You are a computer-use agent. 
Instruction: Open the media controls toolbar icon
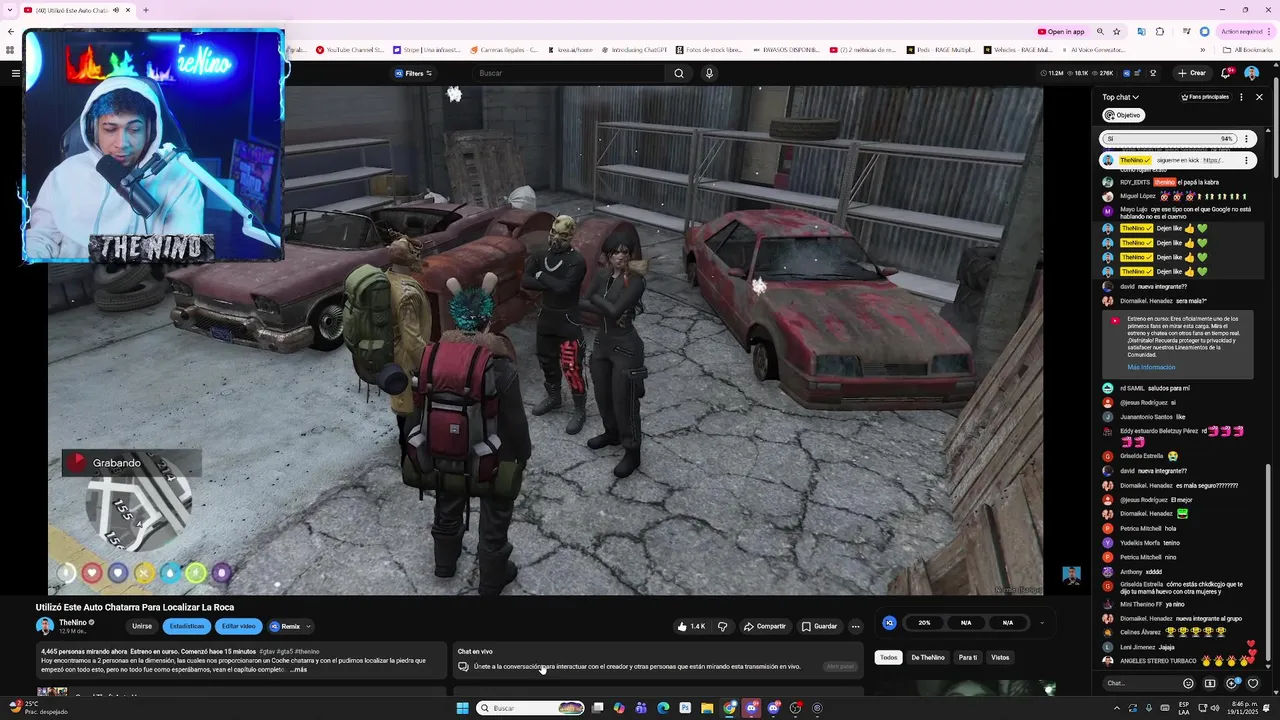[1185, 31]
